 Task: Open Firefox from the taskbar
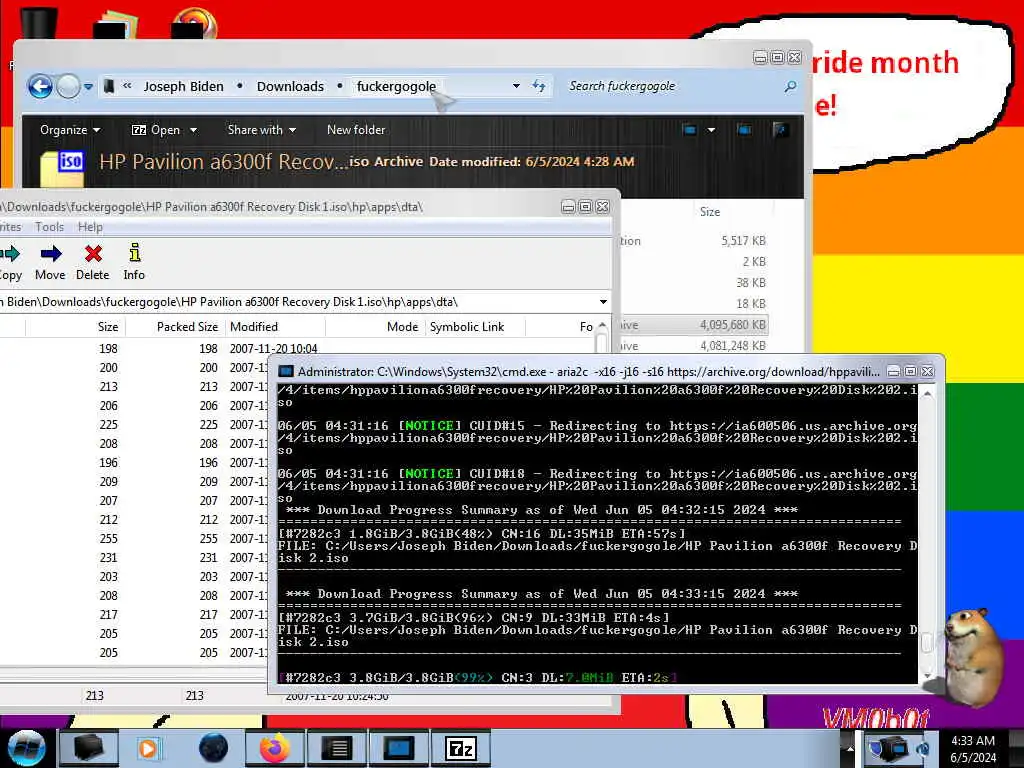click(x=274, y=748)
